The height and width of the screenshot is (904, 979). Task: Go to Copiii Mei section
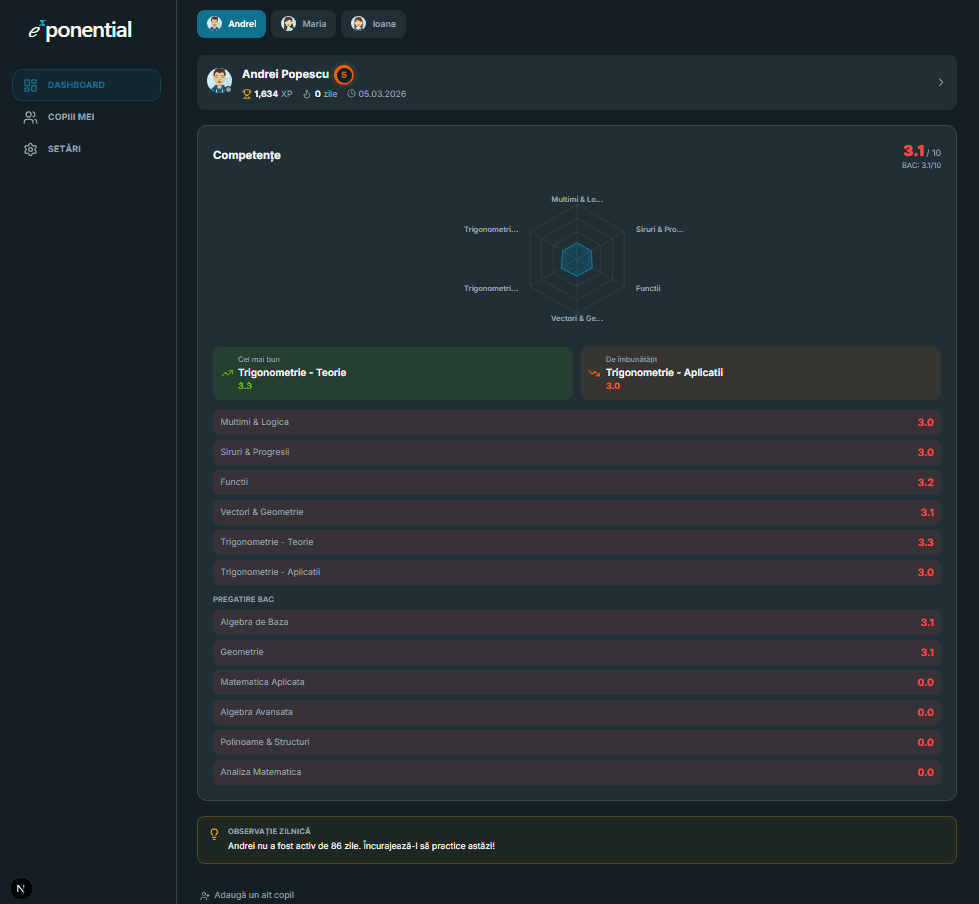[86, 117]
